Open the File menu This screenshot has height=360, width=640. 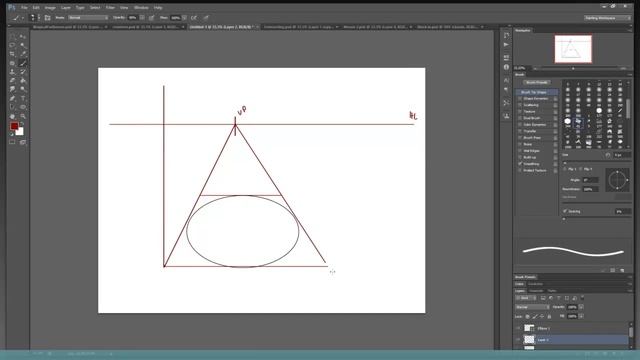(x=24, y=8)
